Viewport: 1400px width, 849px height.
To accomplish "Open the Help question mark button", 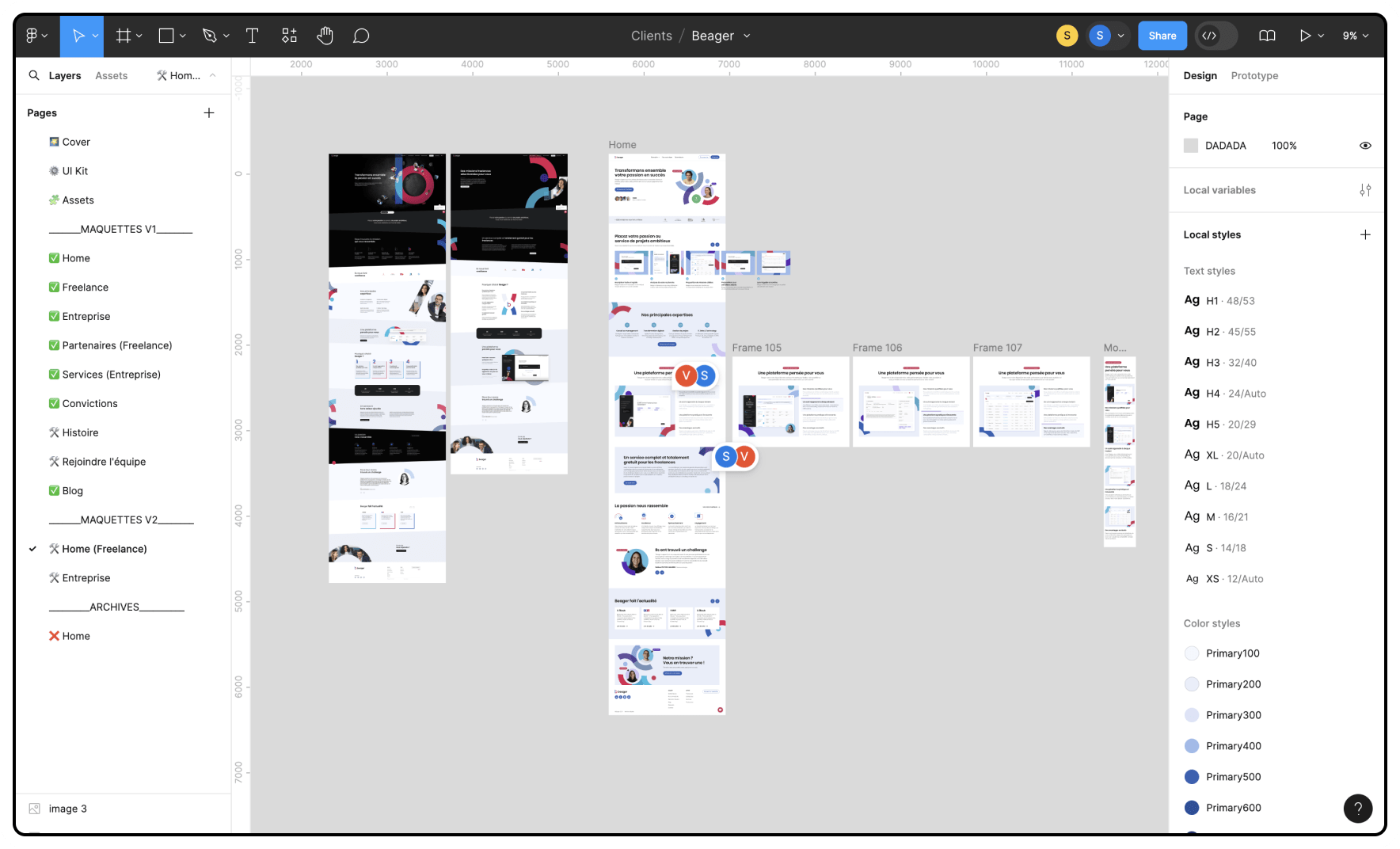I will tap(1358, 809).
